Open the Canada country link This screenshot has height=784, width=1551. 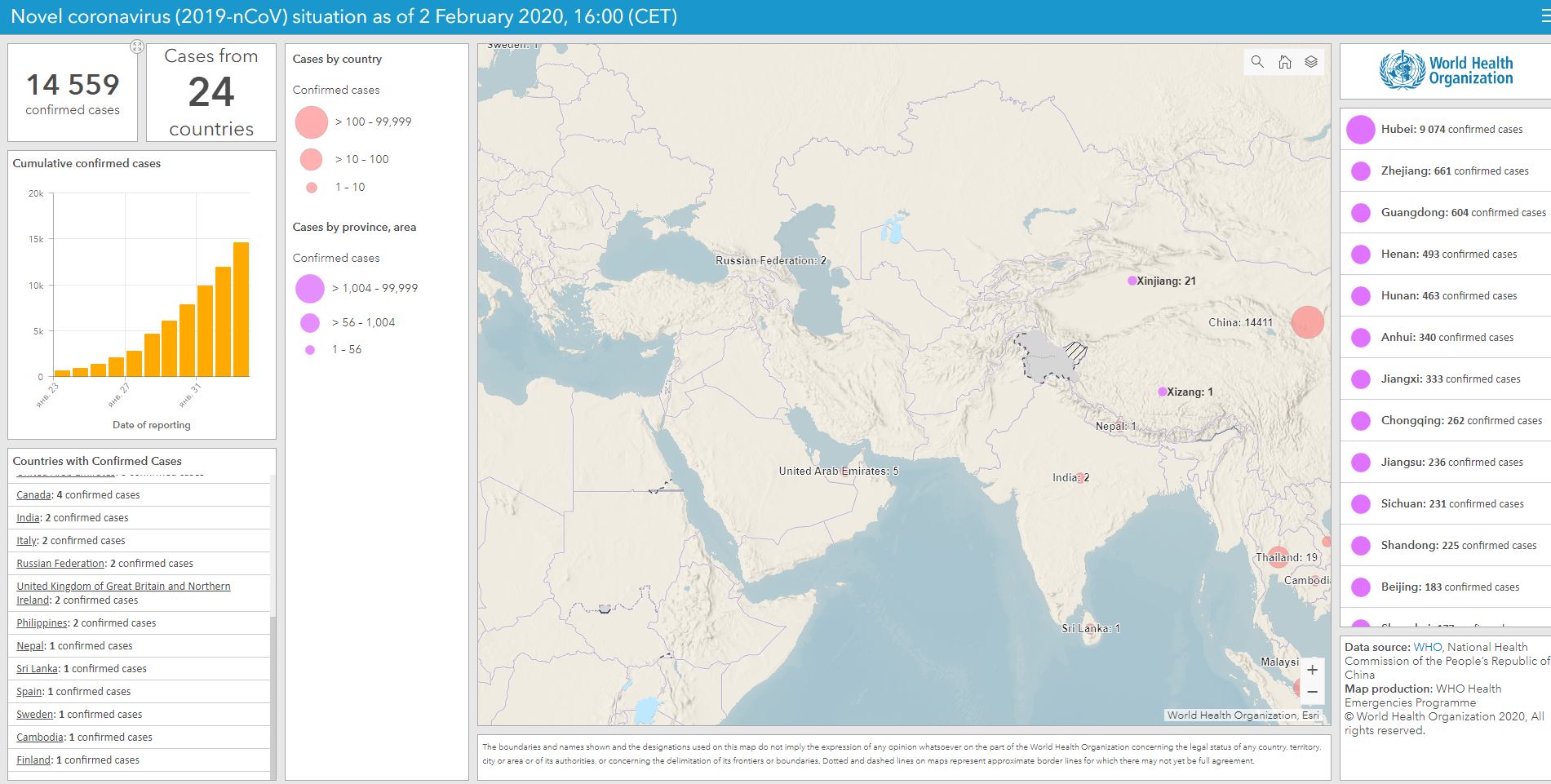click(x=33, y=495)
